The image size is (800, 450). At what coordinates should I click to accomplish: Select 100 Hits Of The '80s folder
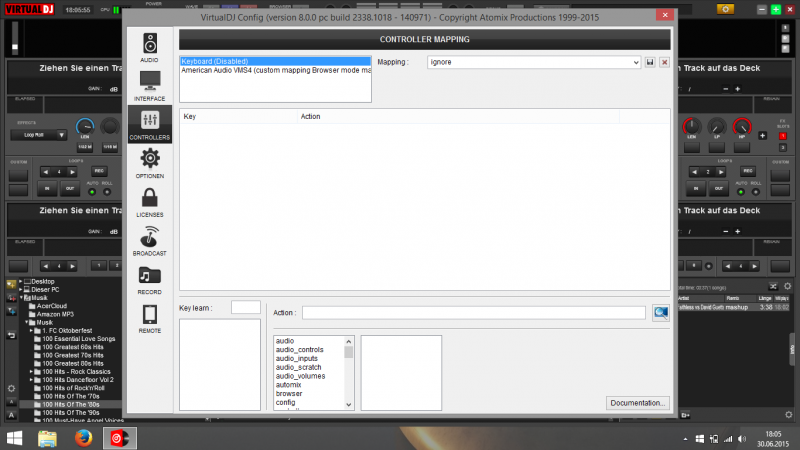70,405
